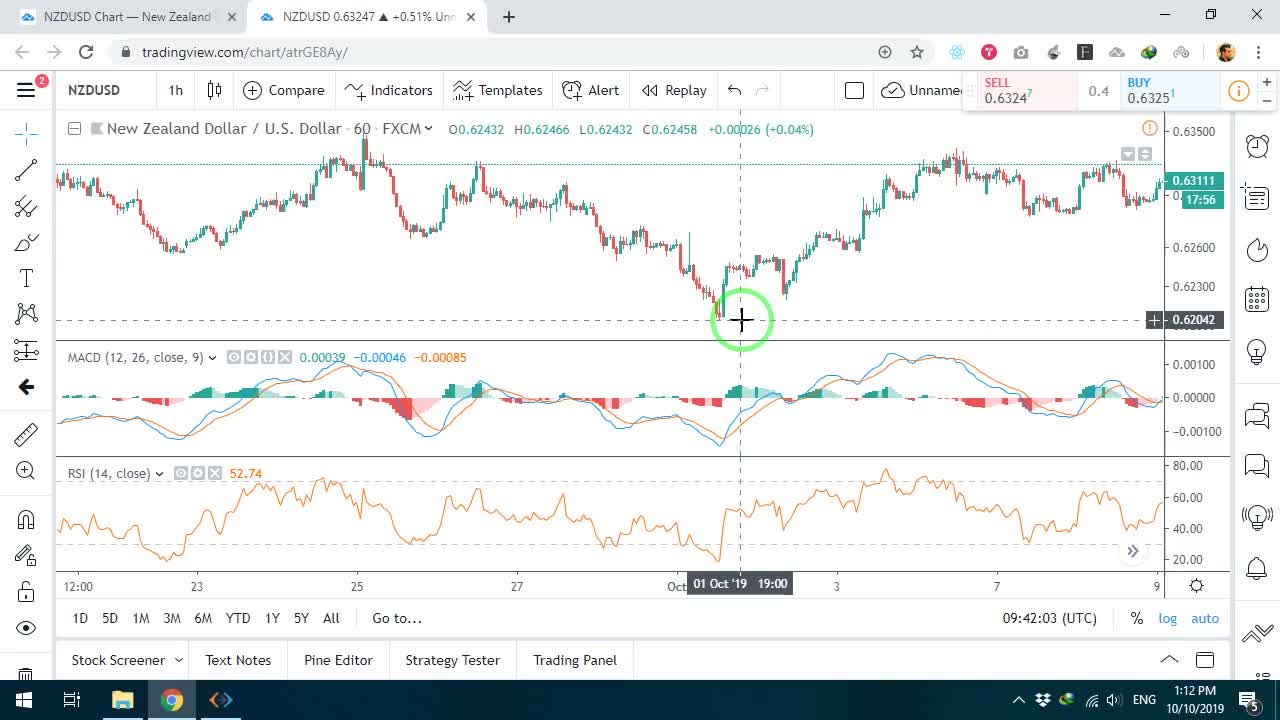Screen dimensions: 1280x720
Task: Open the ideas stream panel
Action: coord(1257,517)
